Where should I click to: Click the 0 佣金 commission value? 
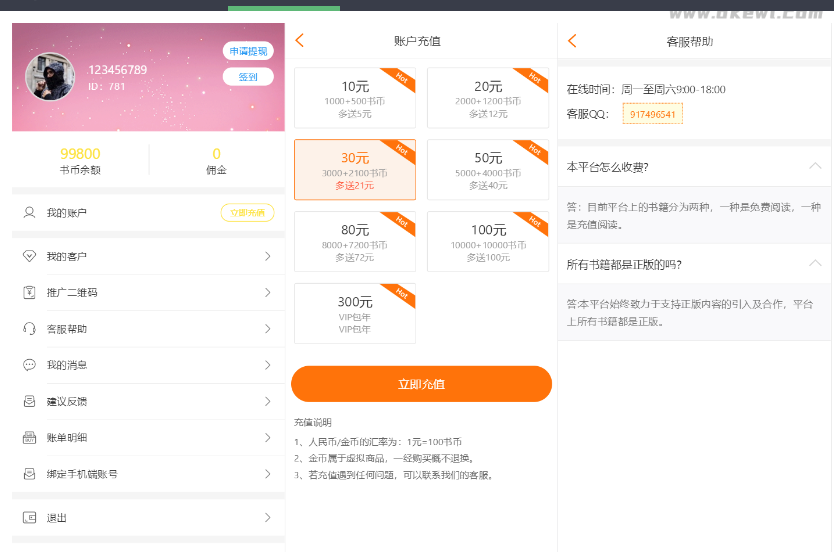[216, 154]
